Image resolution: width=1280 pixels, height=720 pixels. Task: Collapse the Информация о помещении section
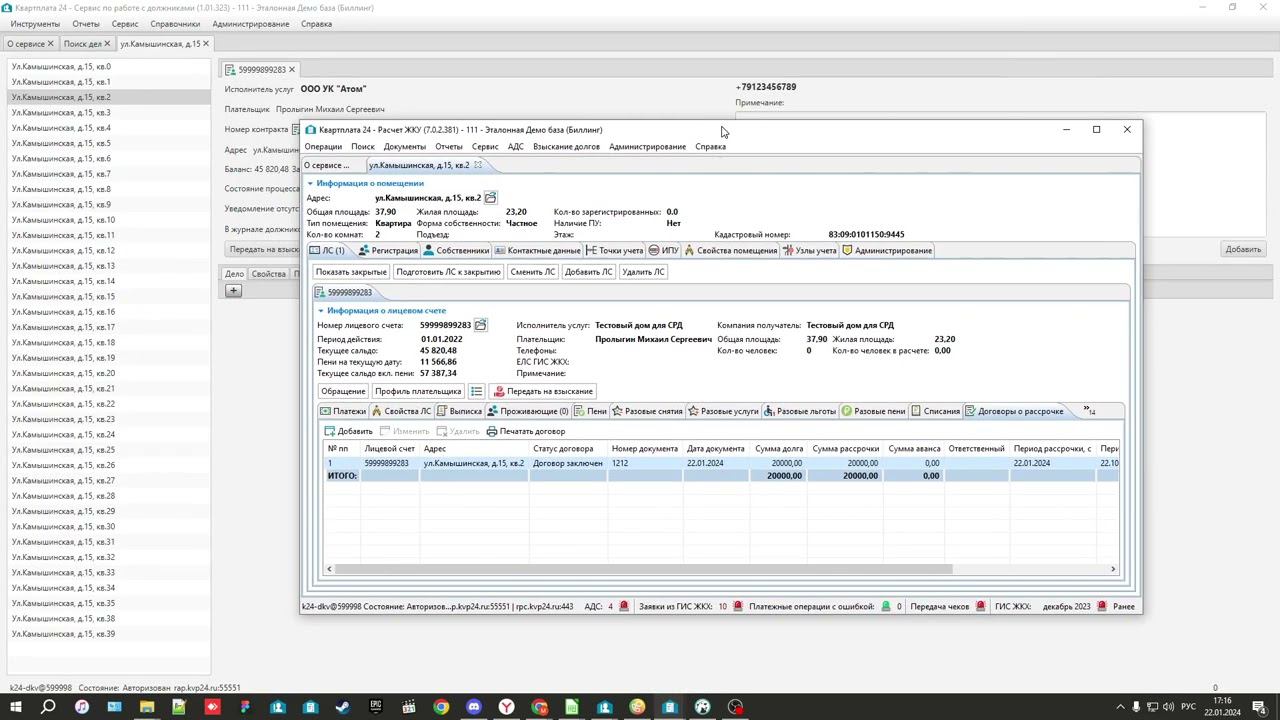click(310, 183)
